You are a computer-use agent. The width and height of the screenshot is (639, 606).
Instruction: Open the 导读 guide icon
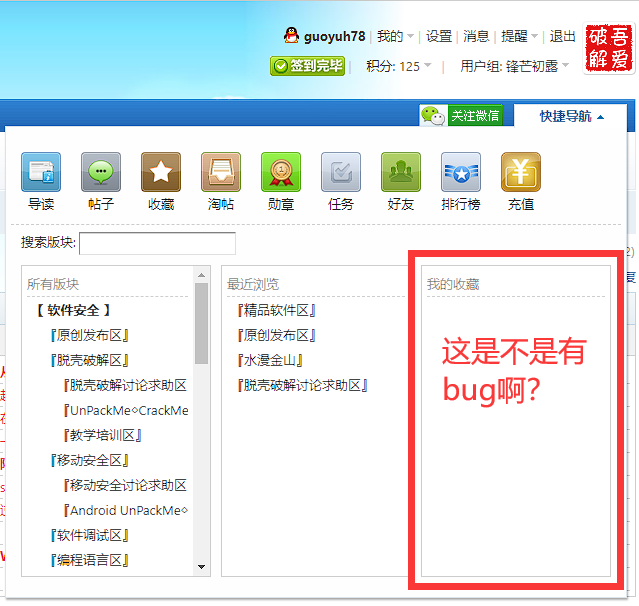(41, 172)
